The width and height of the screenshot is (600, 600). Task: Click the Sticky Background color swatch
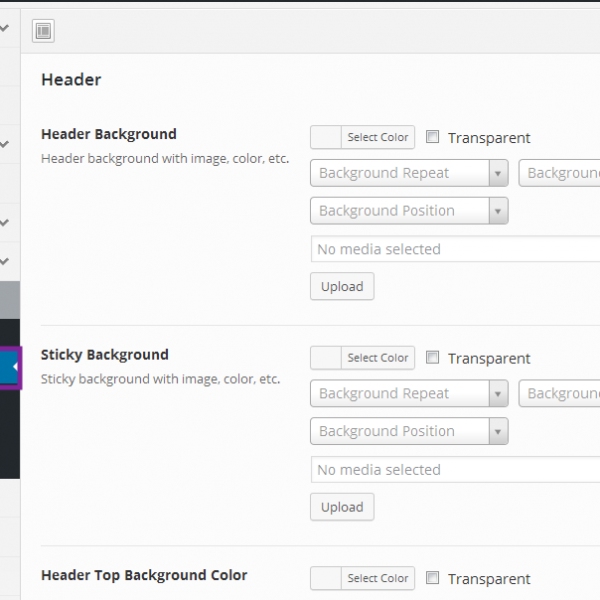[x=326, y=358]
